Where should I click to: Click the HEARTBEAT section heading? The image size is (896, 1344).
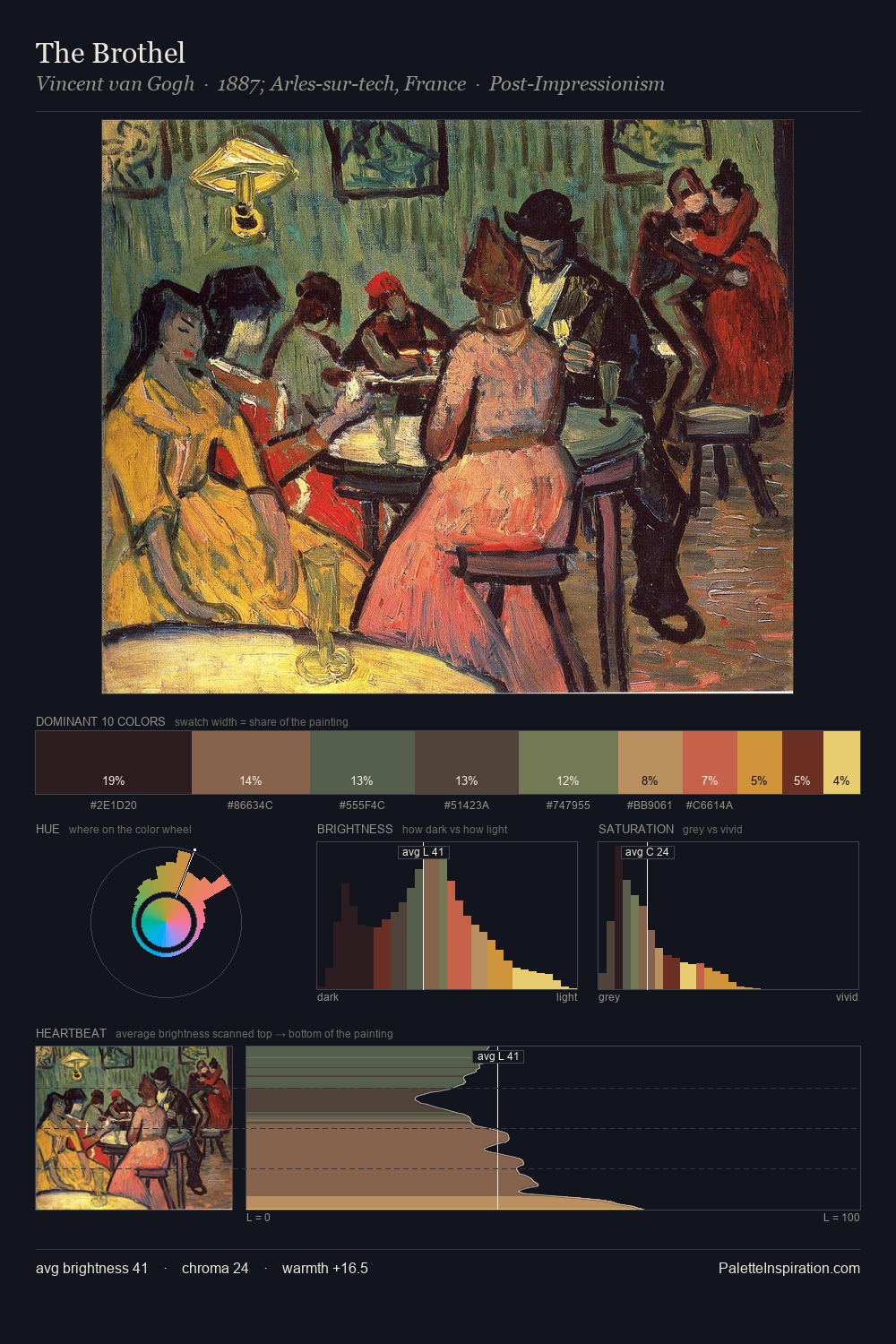tap(71, 1033)
